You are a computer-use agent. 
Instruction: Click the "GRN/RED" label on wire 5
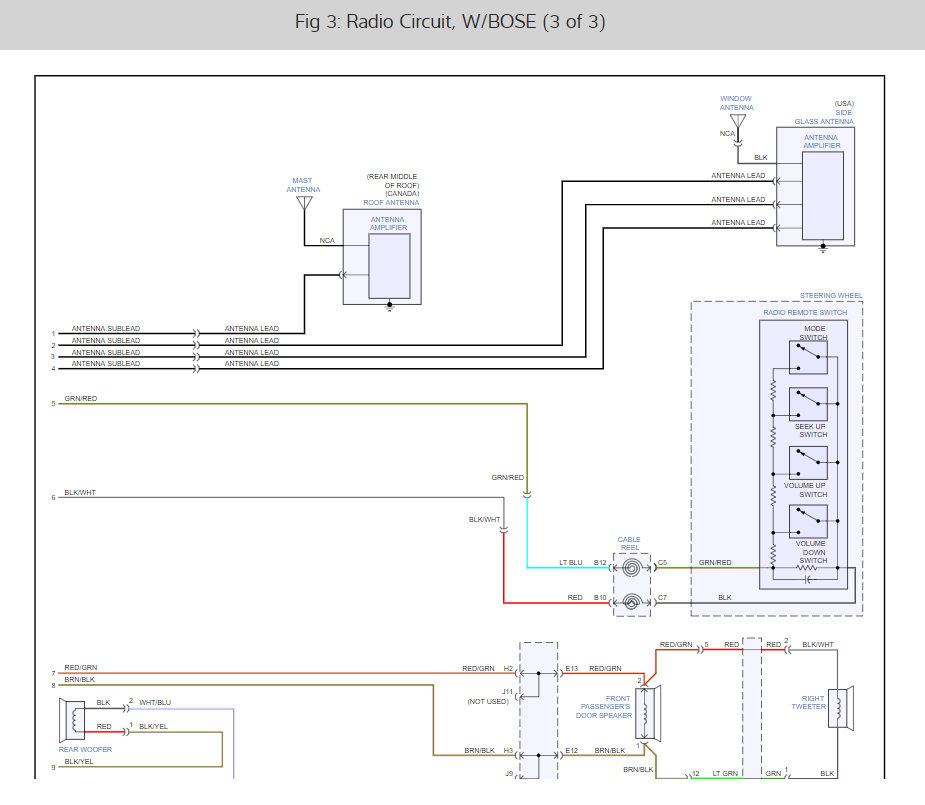pyautogui.click(x=81, y=399)
